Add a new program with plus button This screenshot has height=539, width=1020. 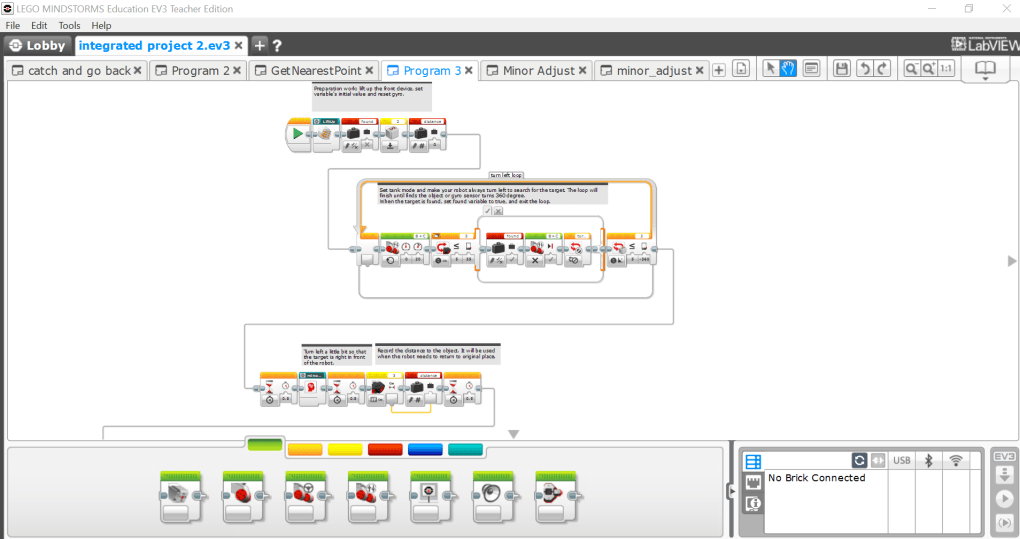[x=718, y=70]
